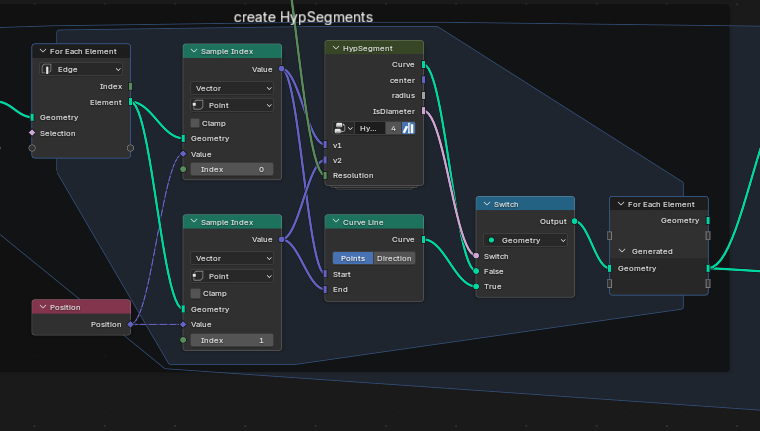Click the Element output socket
760x431 pixels.
click(x=130, y=102)
